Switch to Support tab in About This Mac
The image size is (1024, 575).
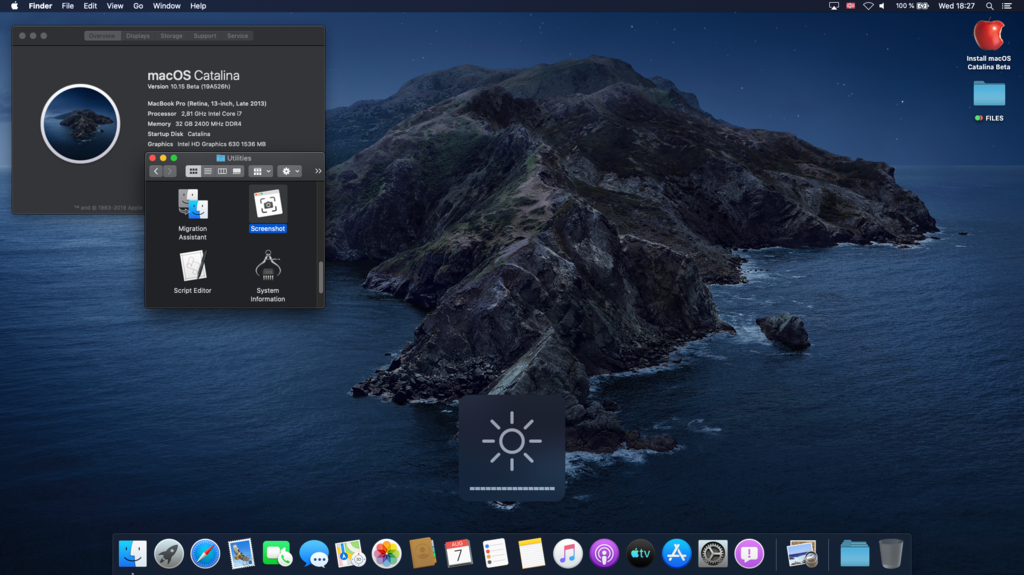[204, 36]
